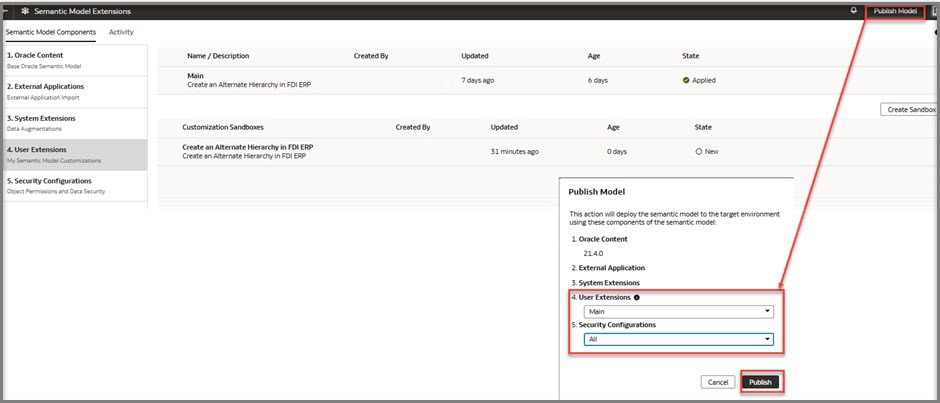Click the 21.4.0 version text in dialog

click(x=593, y=254)
